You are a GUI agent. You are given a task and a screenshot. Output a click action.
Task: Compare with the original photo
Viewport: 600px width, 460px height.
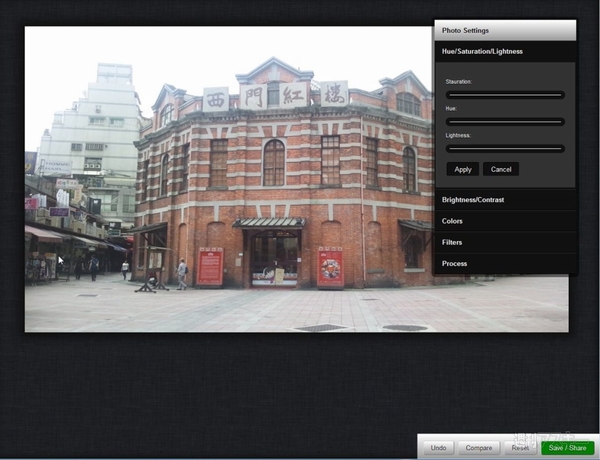point(479,448)
